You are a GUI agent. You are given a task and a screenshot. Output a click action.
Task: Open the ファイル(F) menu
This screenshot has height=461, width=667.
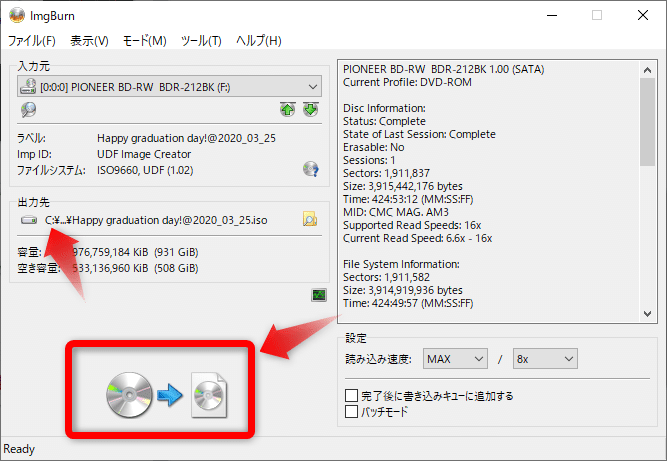pos(32,41)
